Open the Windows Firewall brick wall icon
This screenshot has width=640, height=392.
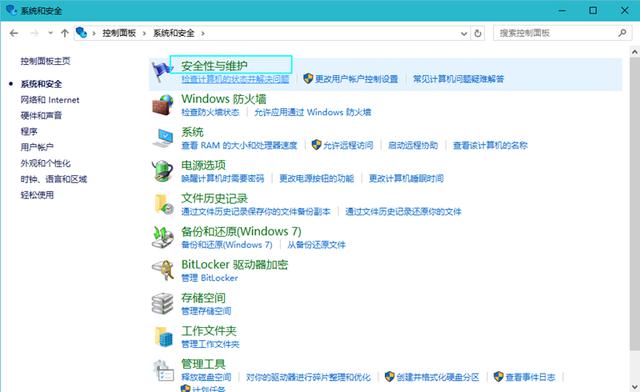point(162,105)
